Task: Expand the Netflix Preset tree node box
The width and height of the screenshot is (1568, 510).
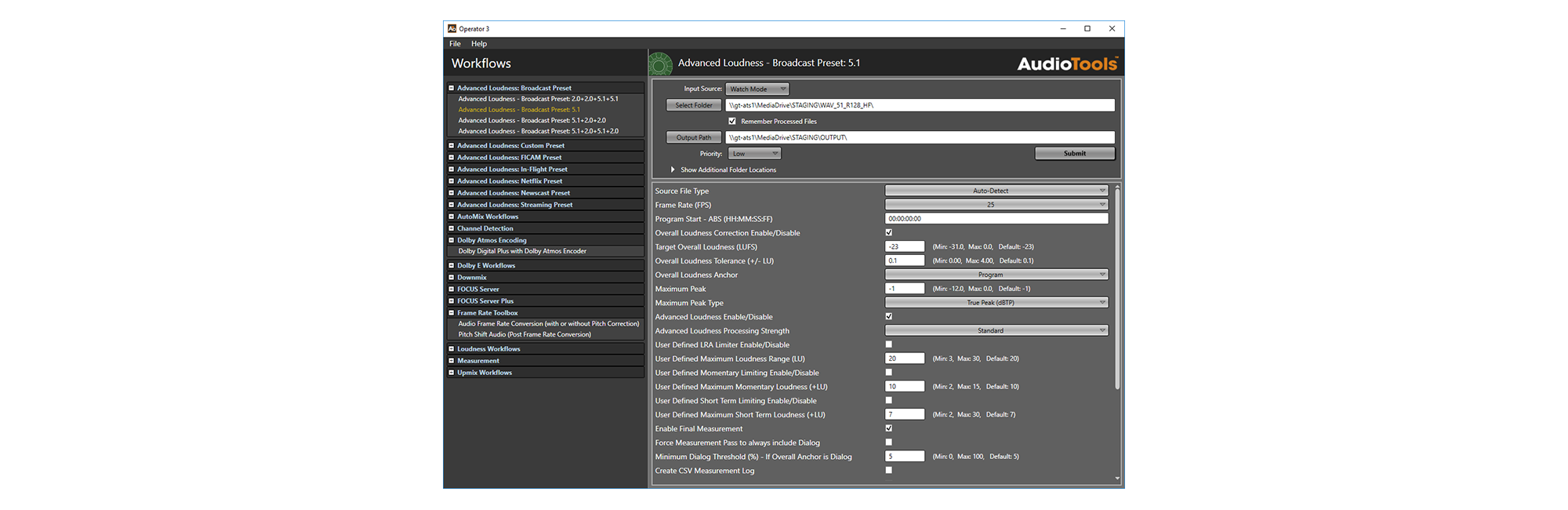Action: (x=452, y=180)
